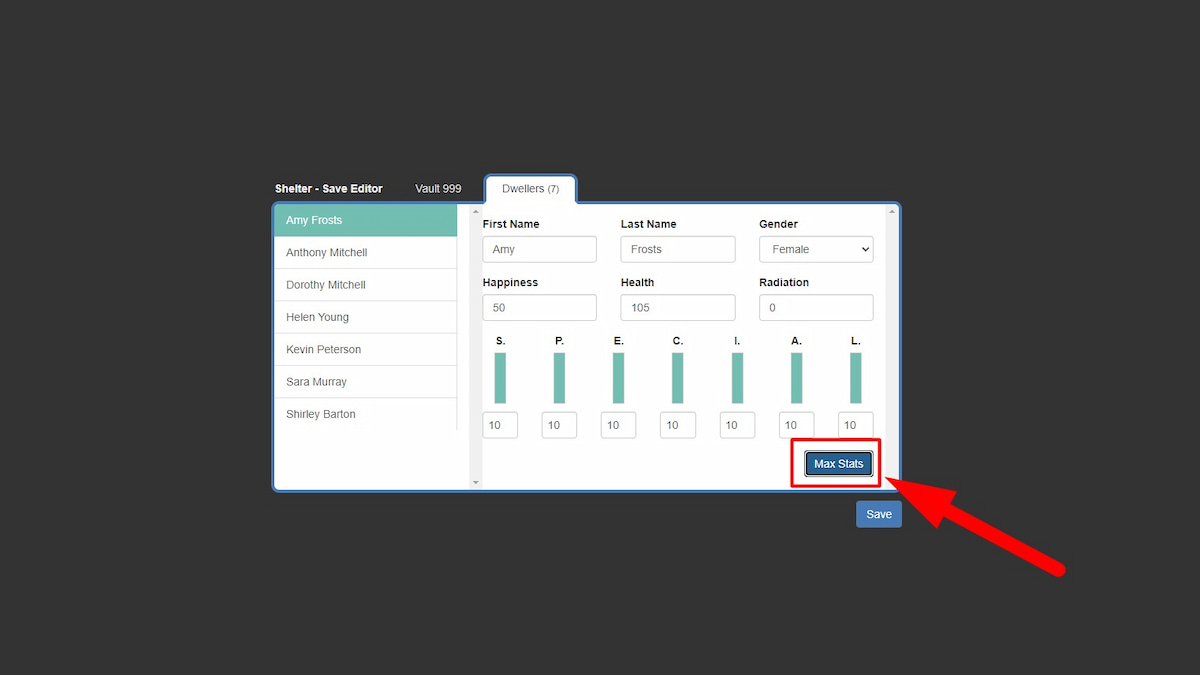
Task: Click the Strength (S.) stat bar
Action: coord(500,378)
